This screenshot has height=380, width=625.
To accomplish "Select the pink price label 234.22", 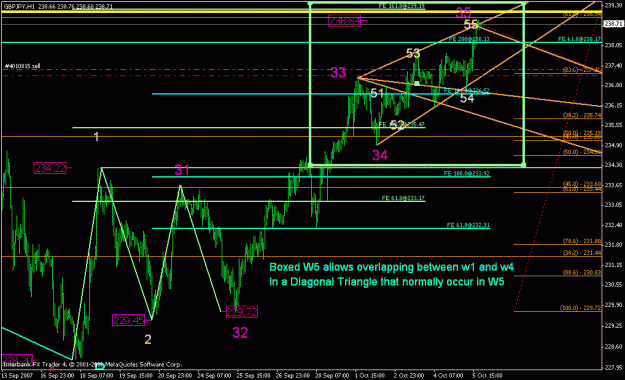I will pyautogui.click(x=50, y=168).
